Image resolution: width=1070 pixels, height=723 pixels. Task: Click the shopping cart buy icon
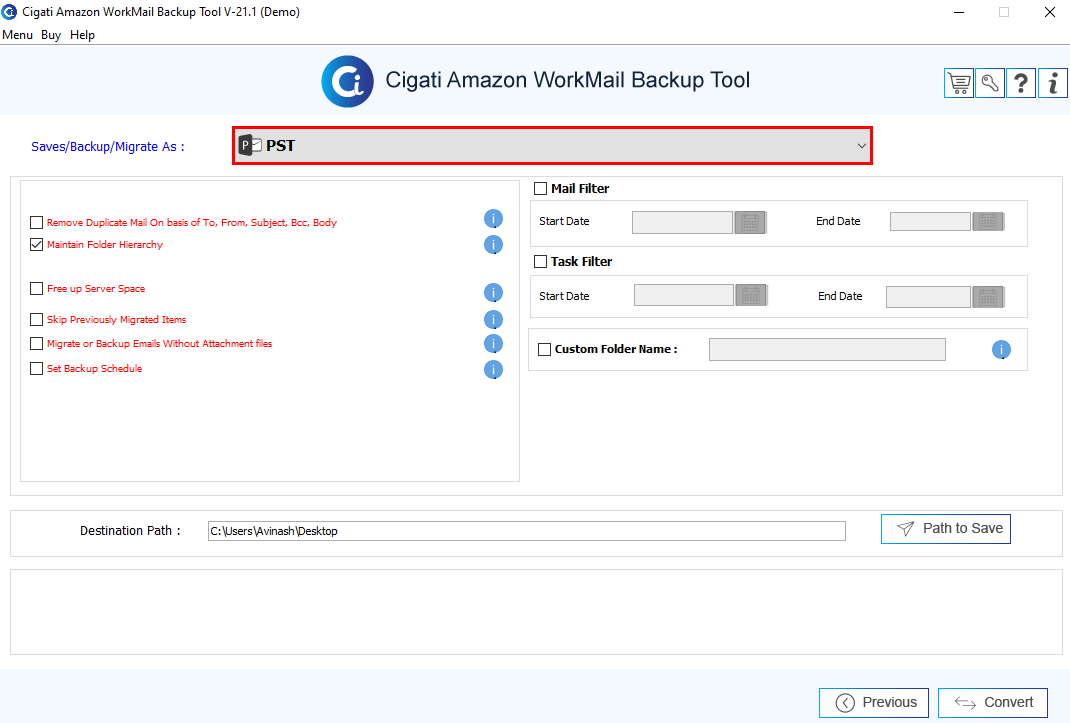click(x=959, y=83)
